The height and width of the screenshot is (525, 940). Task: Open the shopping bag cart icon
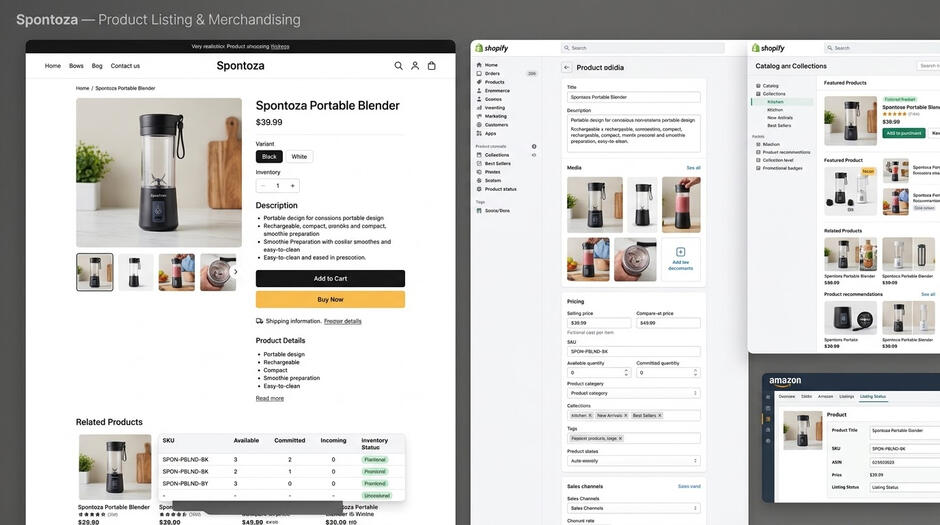[432, 66]
